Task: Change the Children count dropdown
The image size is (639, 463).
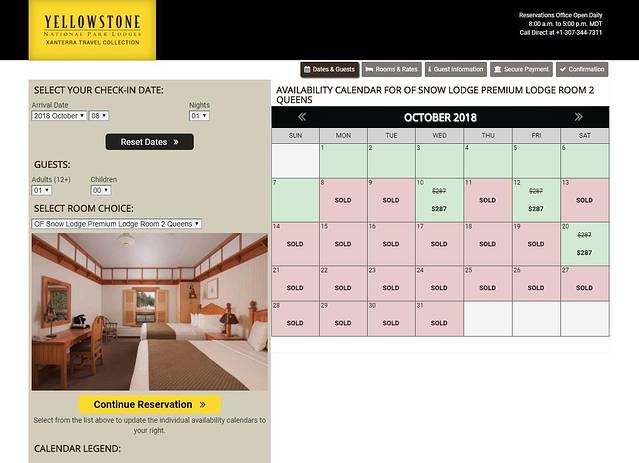Action: coord(100,190)
